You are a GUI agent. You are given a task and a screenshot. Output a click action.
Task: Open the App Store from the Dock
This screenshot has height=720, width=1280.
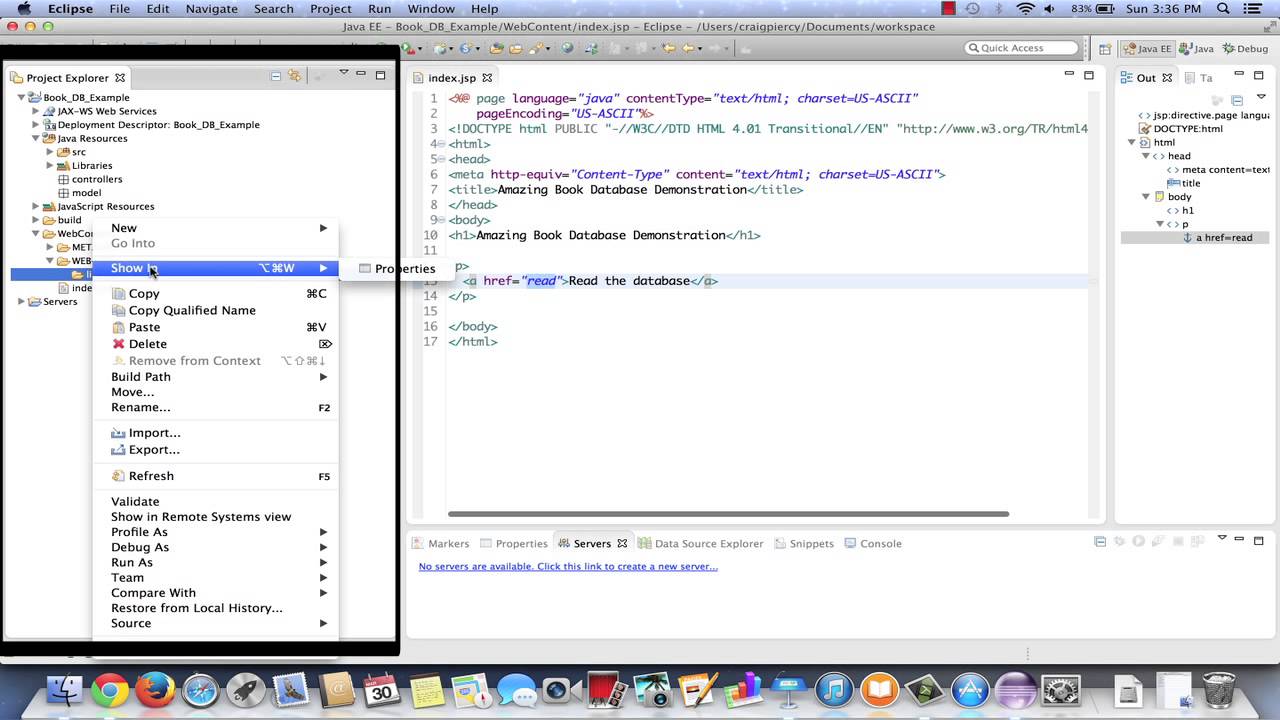click(x=968, y=690)
